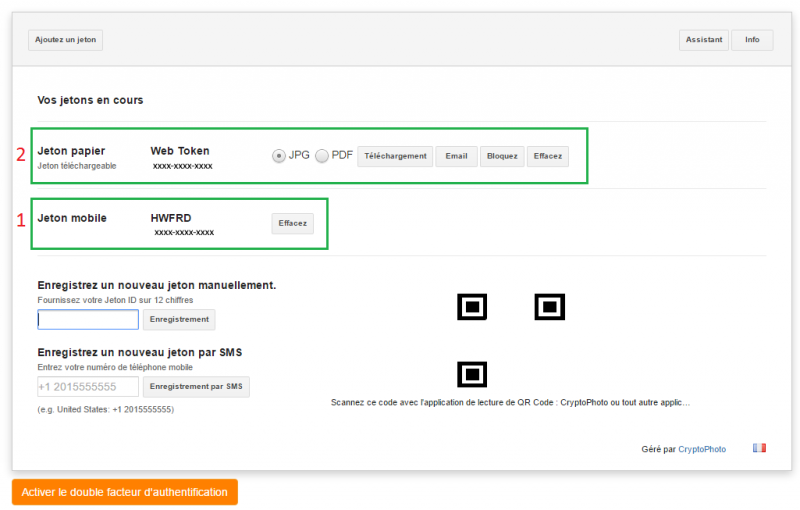Image resolution: width=800 pixels, height=510 pixels.
Task: Click the top-left QR code square
Action: (x=472, y=307)
